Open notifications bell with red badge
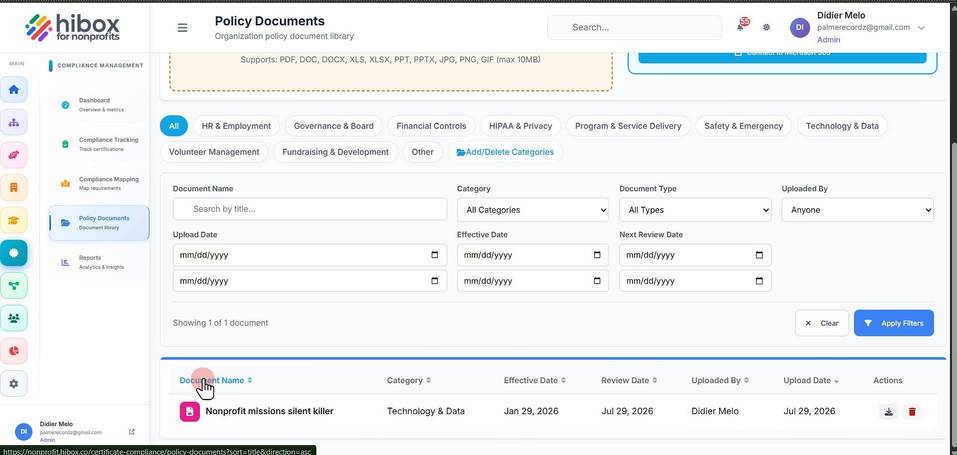 [x=742, y=26]
